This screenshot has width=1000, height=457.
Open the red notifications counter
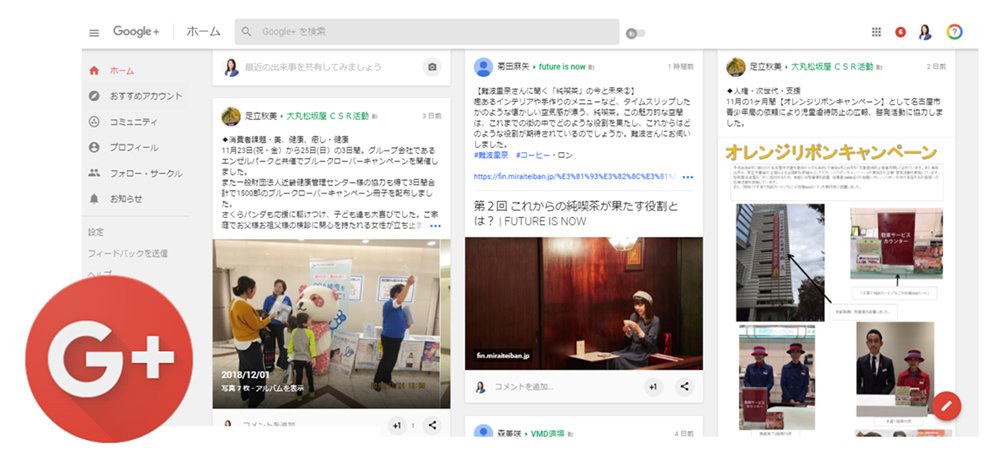pyautogui.click(x=901, y=32)
